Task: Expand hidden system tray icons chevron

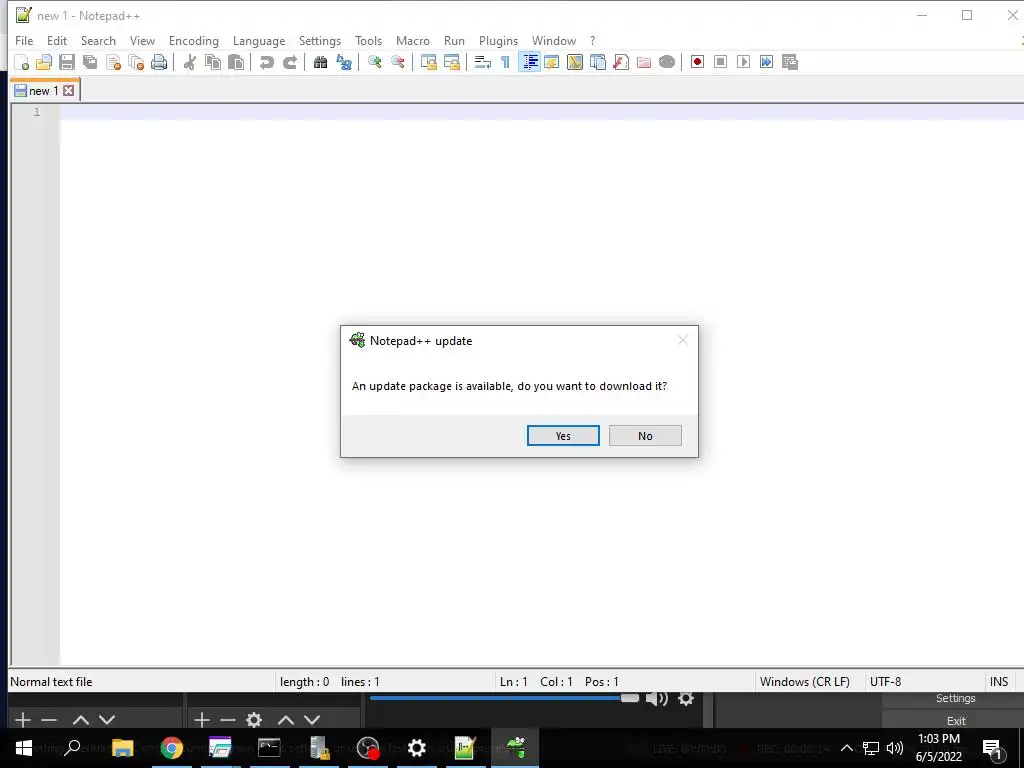Action: pyautogui.click(x=846, y=748)
